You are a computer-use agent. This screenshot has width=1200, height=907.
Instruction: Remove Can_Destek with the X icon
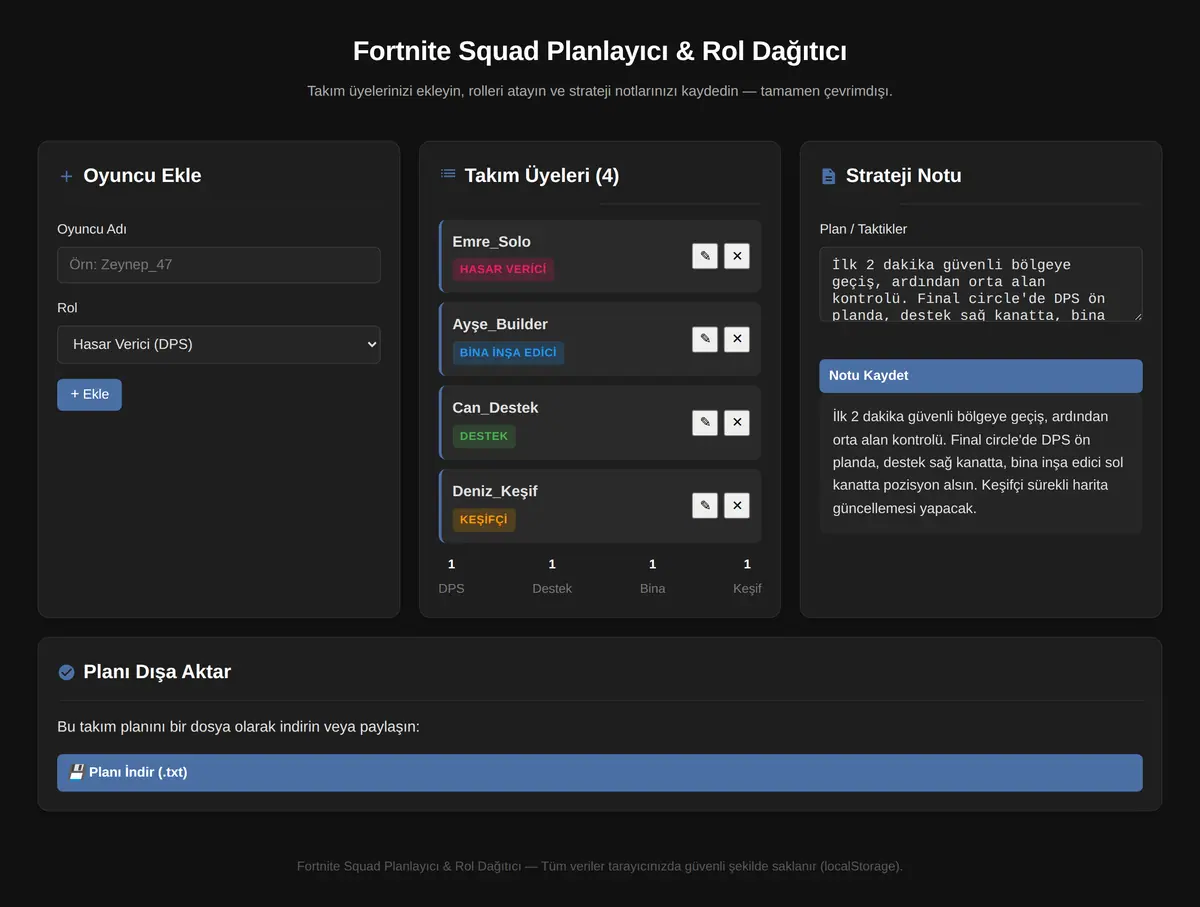click(x=737, y=423)
